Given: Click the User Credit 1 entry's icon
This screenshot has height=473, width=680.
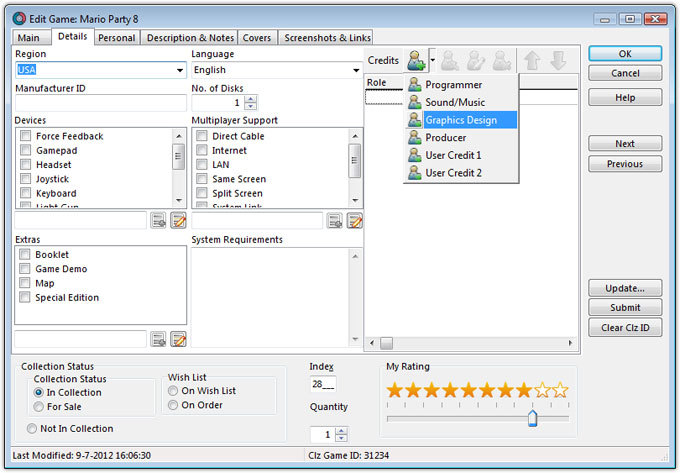Looking at the screenshot, I should point(415,155).
